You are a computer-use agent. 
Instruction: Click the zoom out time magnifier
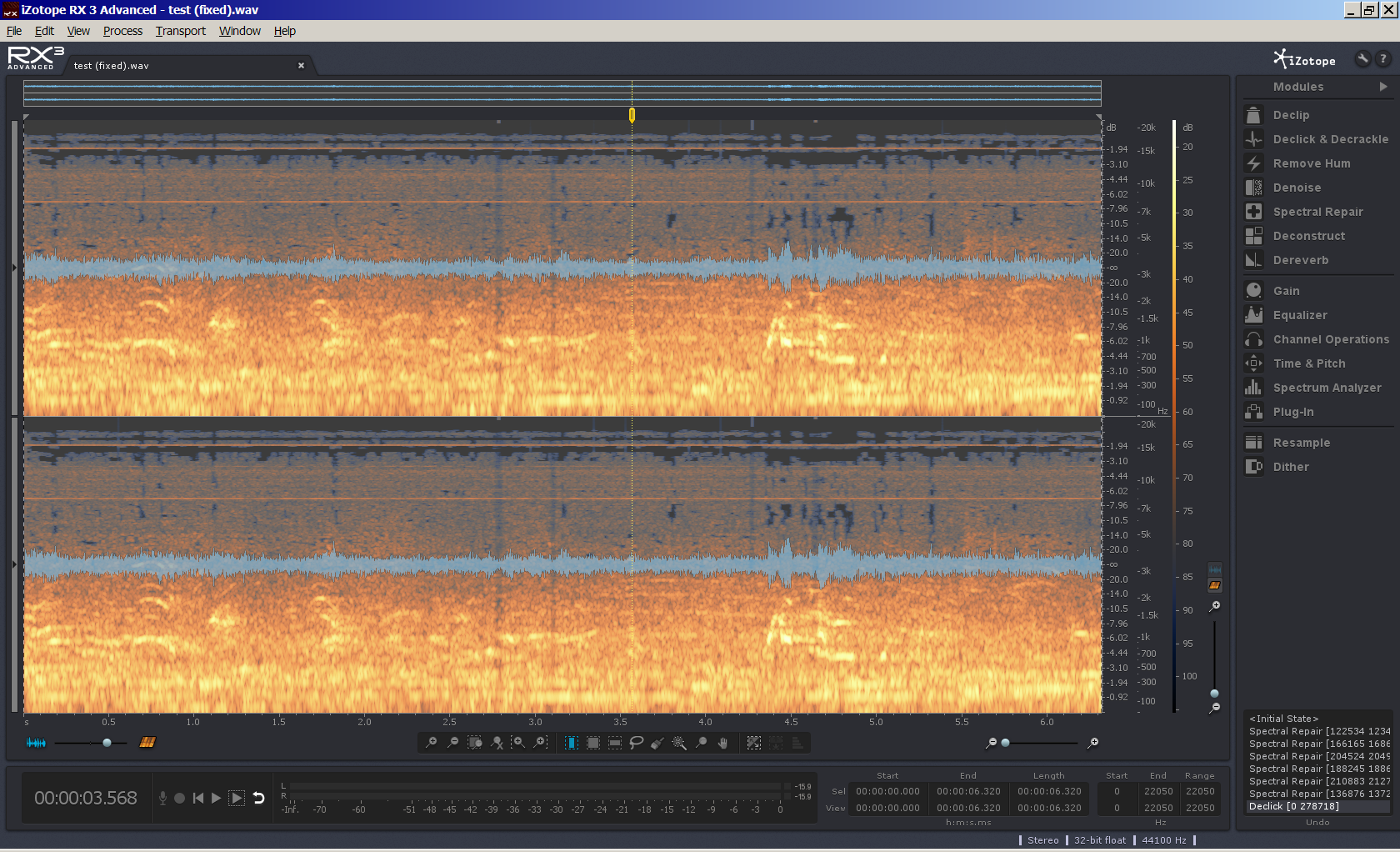452,743
